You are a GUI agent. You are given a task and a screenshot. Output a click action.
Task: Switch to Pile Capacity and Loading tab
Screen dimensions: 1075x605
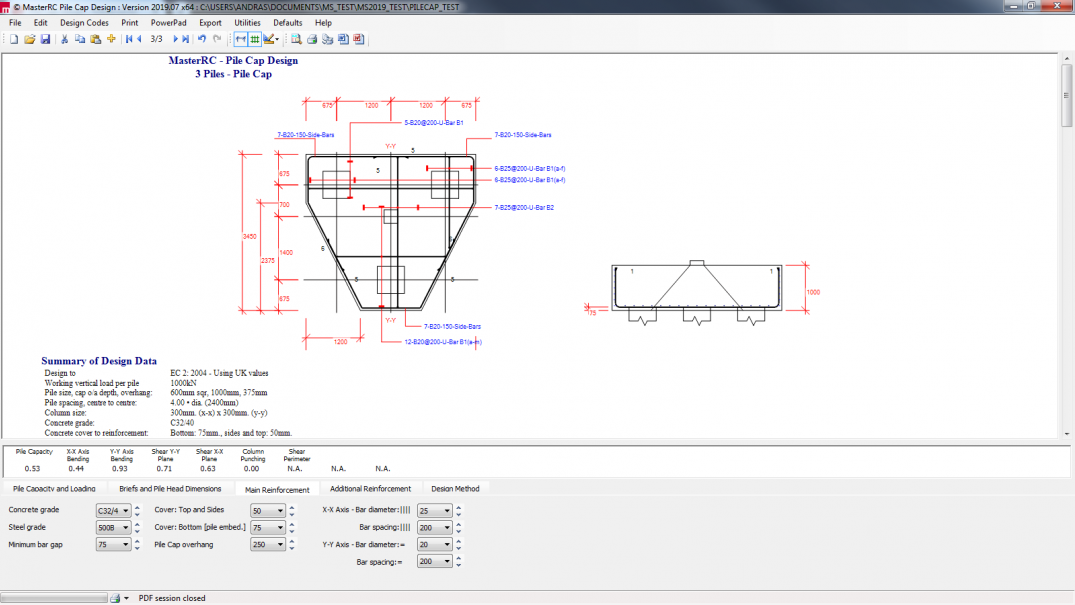click(x=54, y=488)
